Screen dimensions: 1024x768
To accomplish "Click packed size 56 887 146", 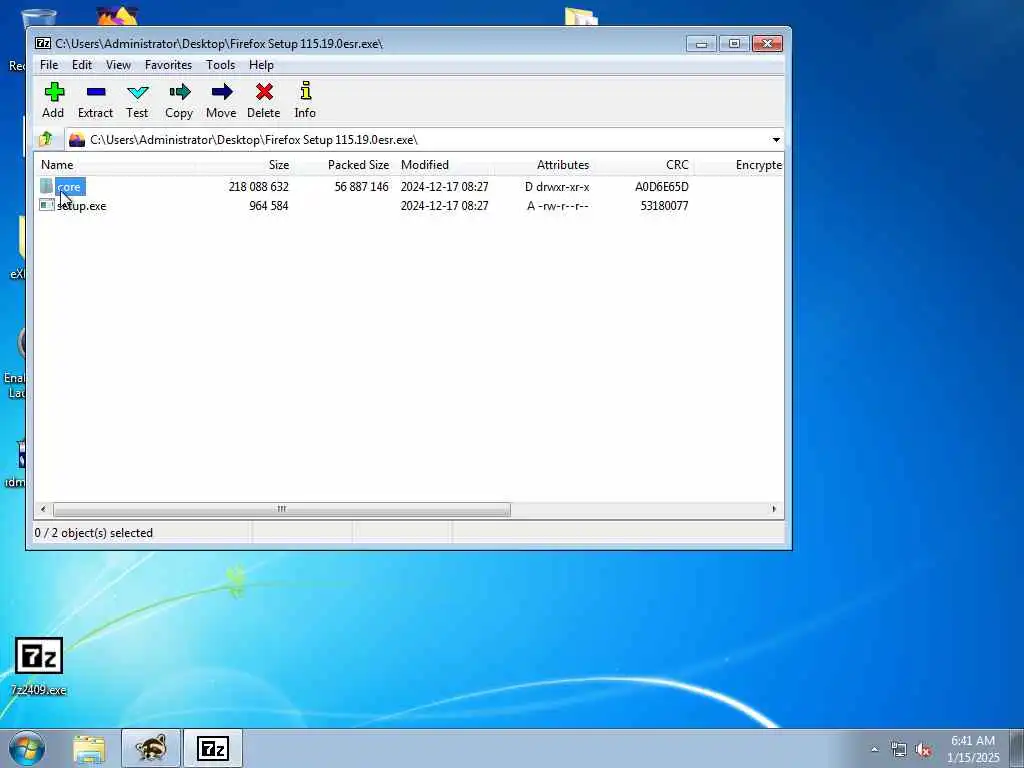I will [361, 187].
